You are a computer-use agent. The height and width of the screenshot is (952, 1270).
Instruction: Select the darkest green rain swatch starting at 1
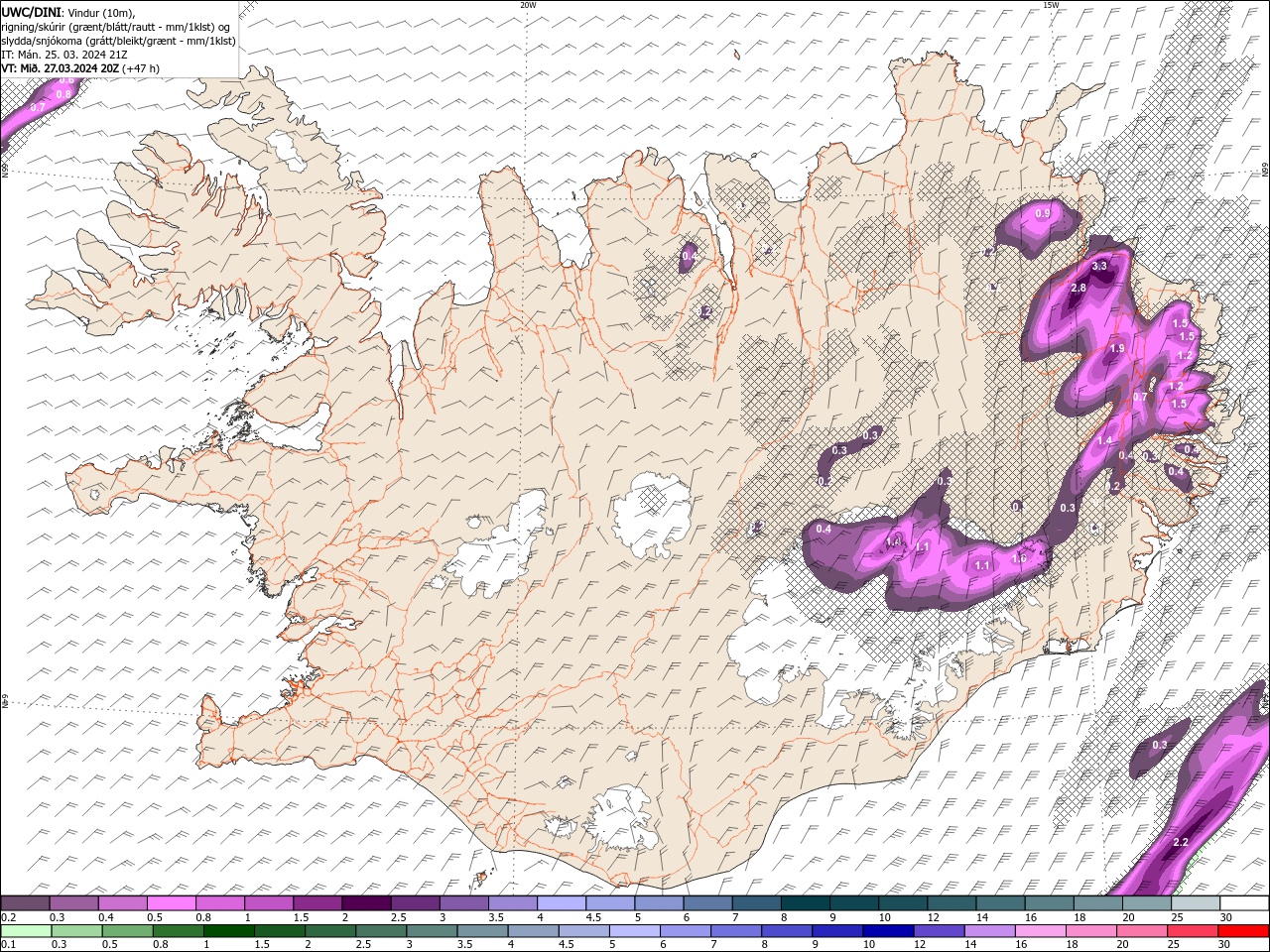pos(228,930)
